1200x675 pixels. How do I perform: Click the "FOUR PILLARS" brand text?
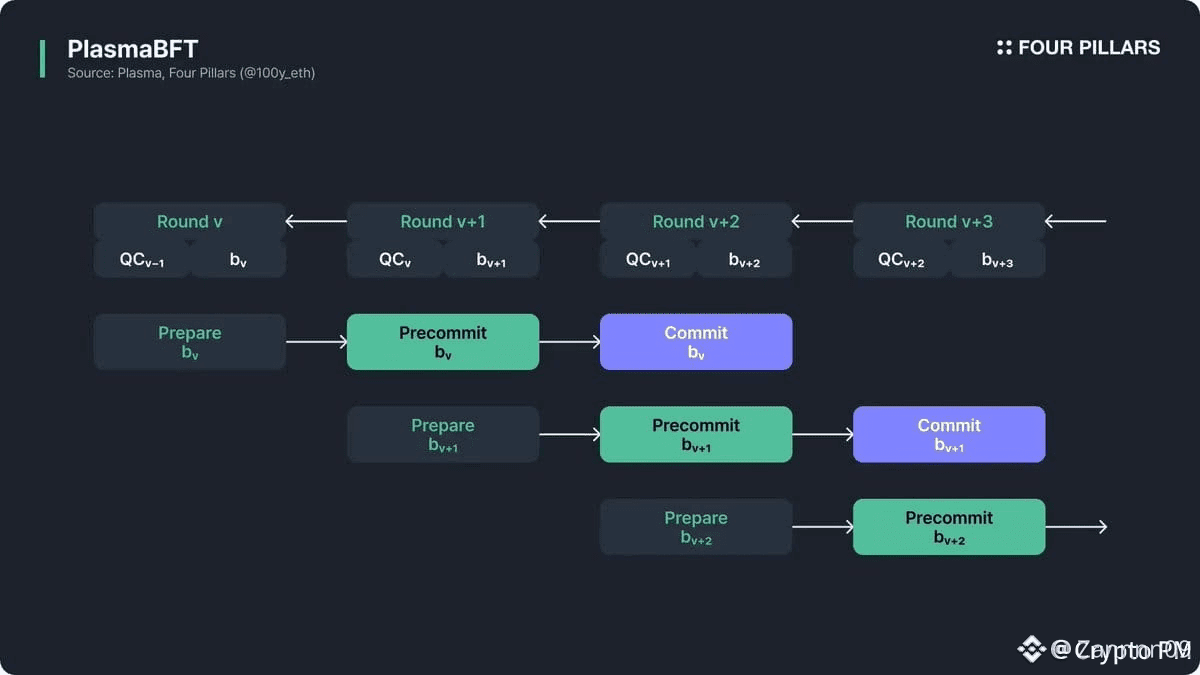pyautogui.click(x=1089, y=47)
